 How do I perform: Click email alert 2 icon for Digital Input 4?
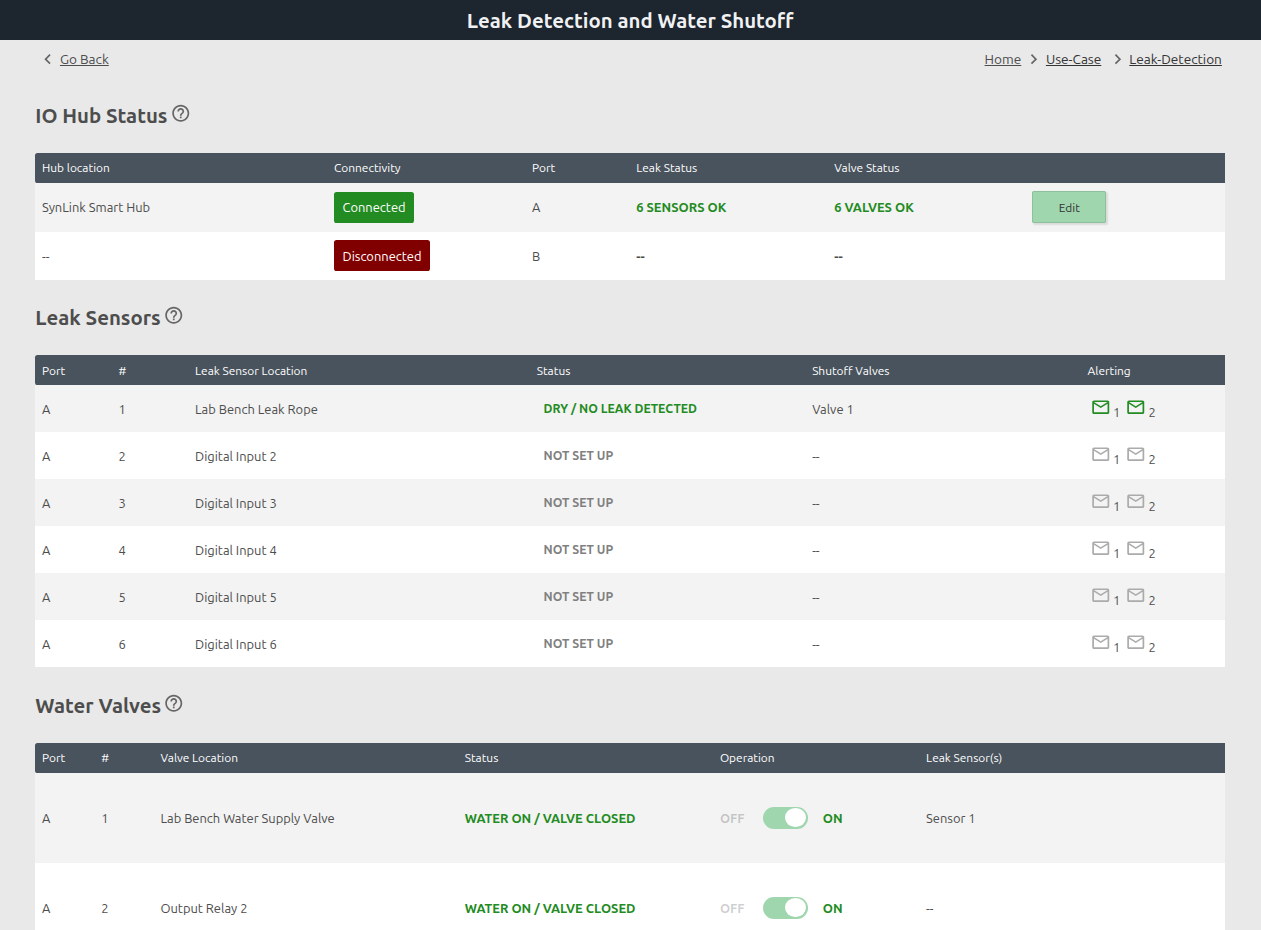pos(1136,548)
